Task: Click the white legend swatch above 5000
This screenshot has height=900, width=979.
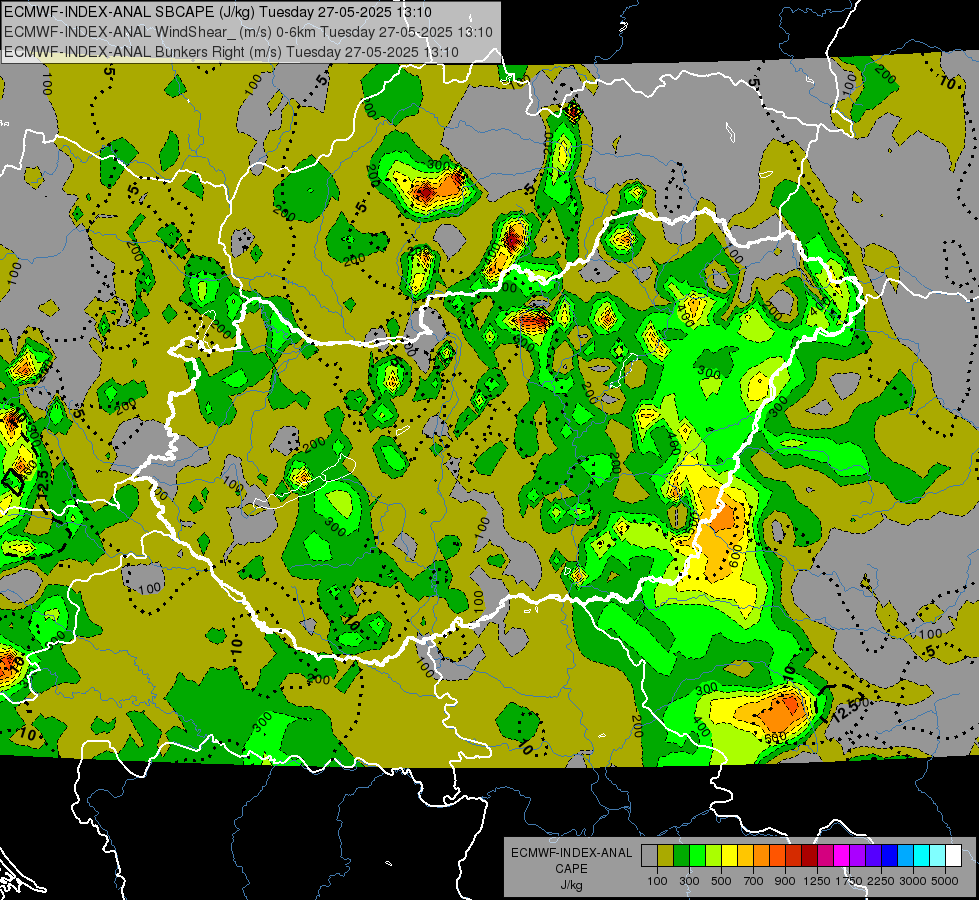Action: pos(953,856)
